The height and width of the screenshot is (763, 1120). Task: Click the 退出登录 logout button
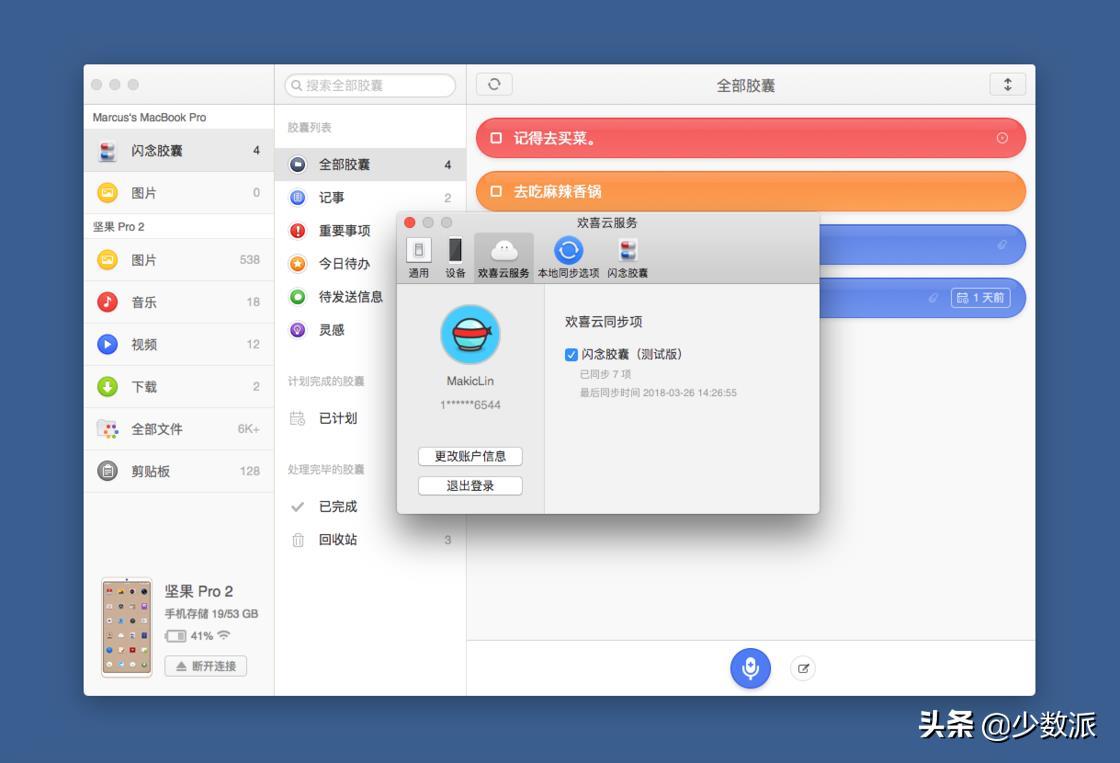pyautogui.click(x=470, y=486)
